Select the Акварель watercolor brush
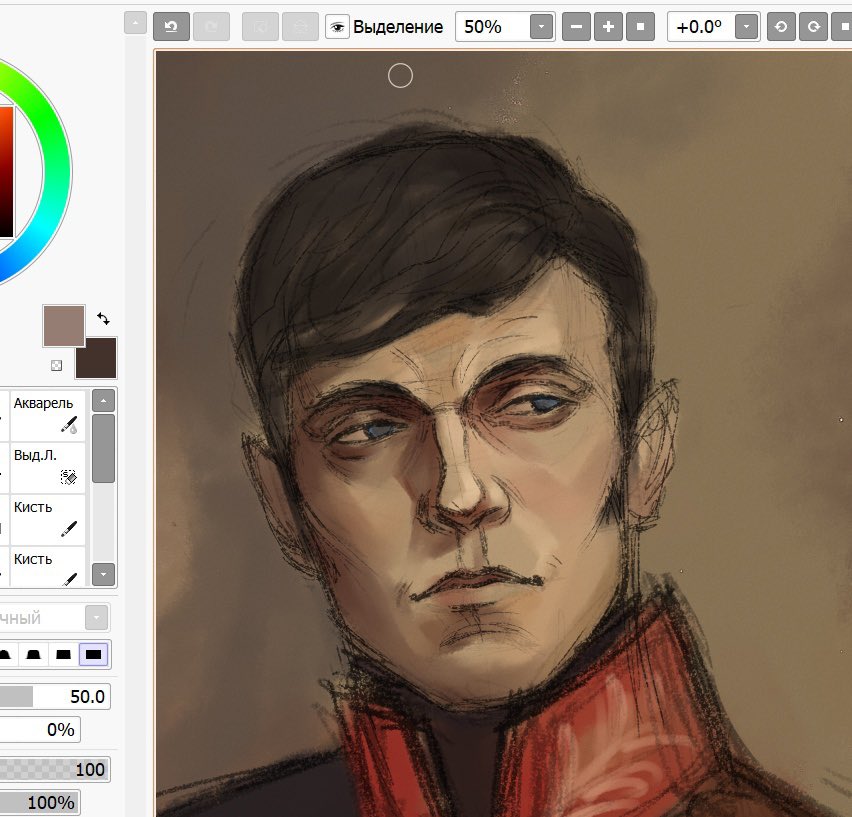Image resolution: width=852 pixels, height=817 pixels. (x=48, y=416)
